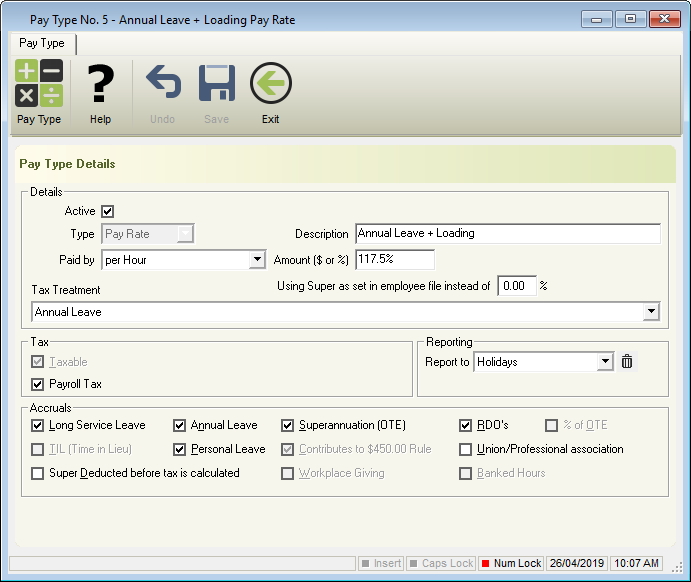Viewport: 691px width, 582px height.
Task: Click the Insert status indicator
Action: 381,563
